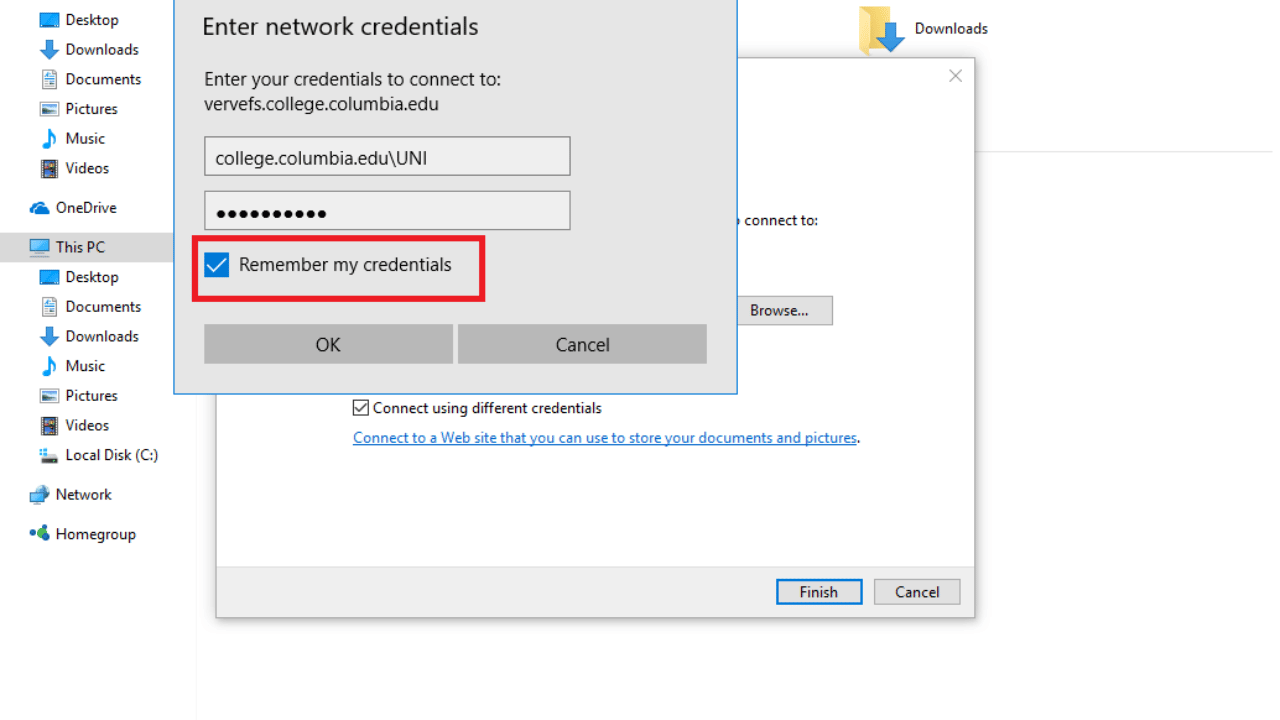The width and height of the screenshot is (1280, 720).
Task: Uncheck Connect using different credentials
Action: click(x=361, y=408)
